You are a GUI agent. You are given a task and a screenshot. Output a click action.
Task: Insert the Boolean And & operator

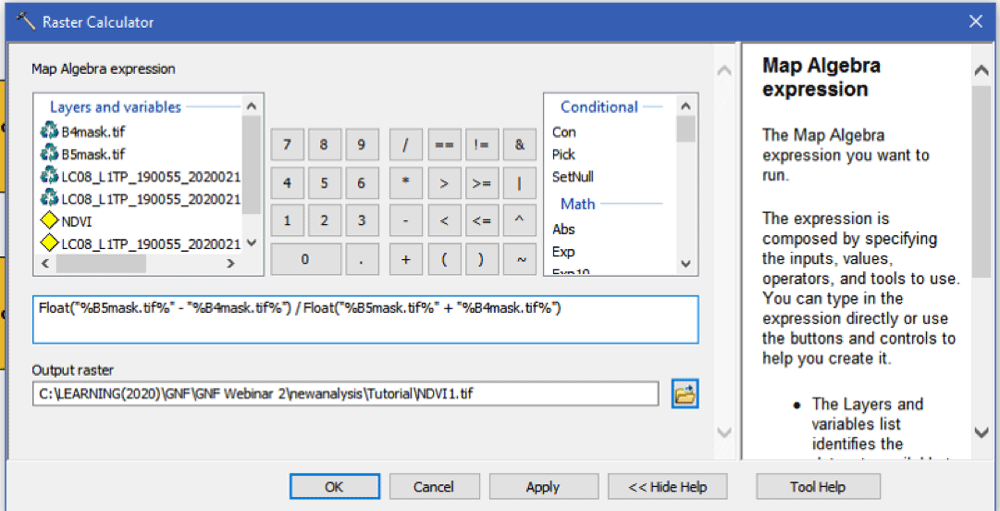[x=519, y=145]
